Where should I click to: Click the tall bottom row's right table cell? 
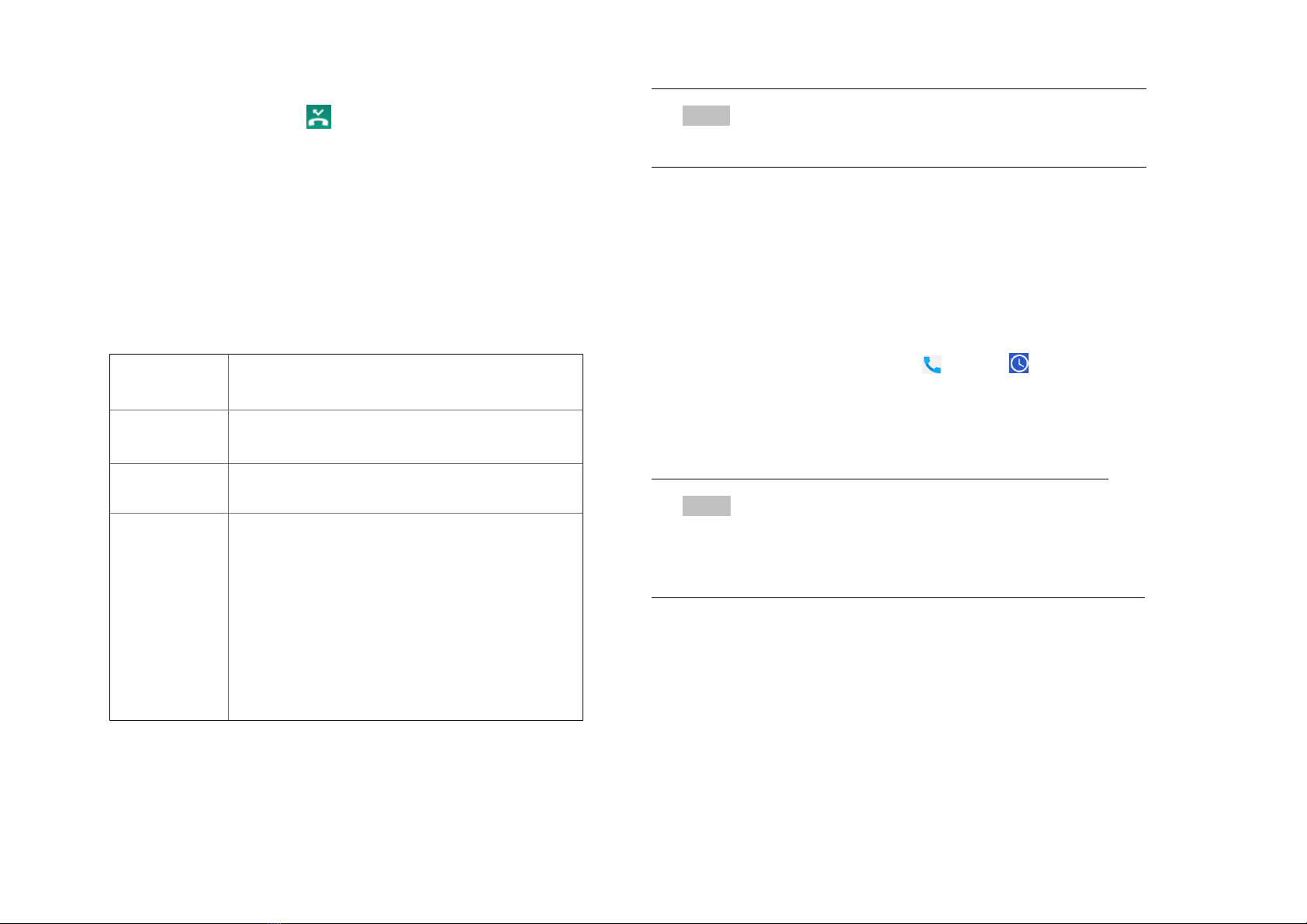pos(406,616)
